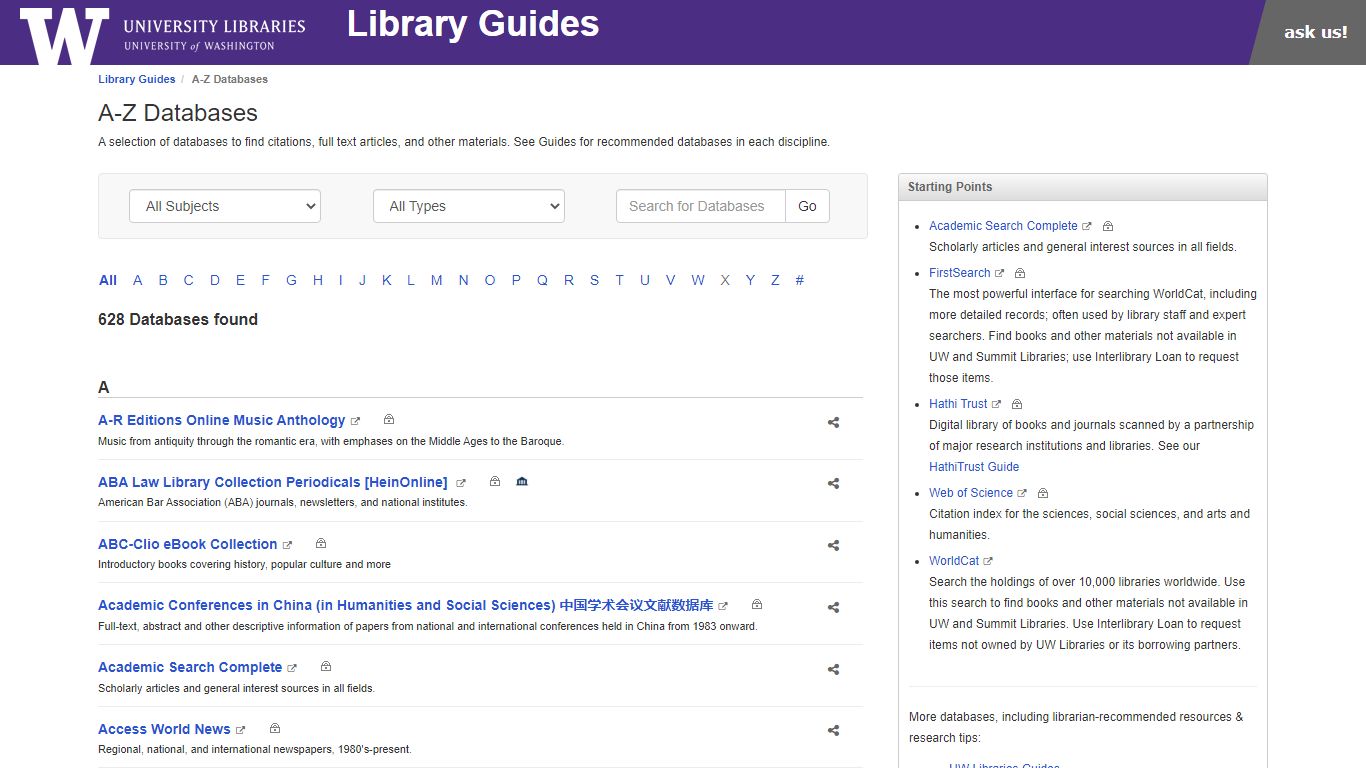The width and height of the screenshot is (1366, 768).
Task: Select the All letter filter
Action: click(x=108, y=280)
